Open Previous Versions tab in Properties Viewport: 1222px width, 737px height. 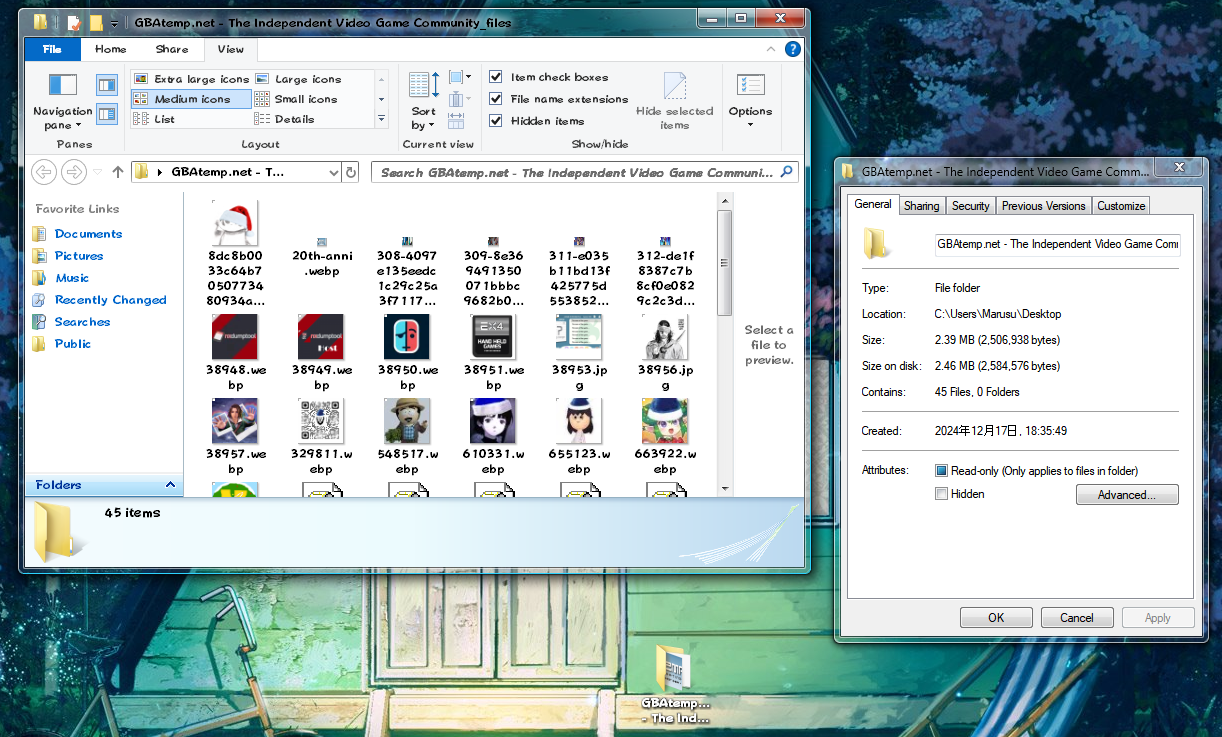click(x=1043, y=205)
